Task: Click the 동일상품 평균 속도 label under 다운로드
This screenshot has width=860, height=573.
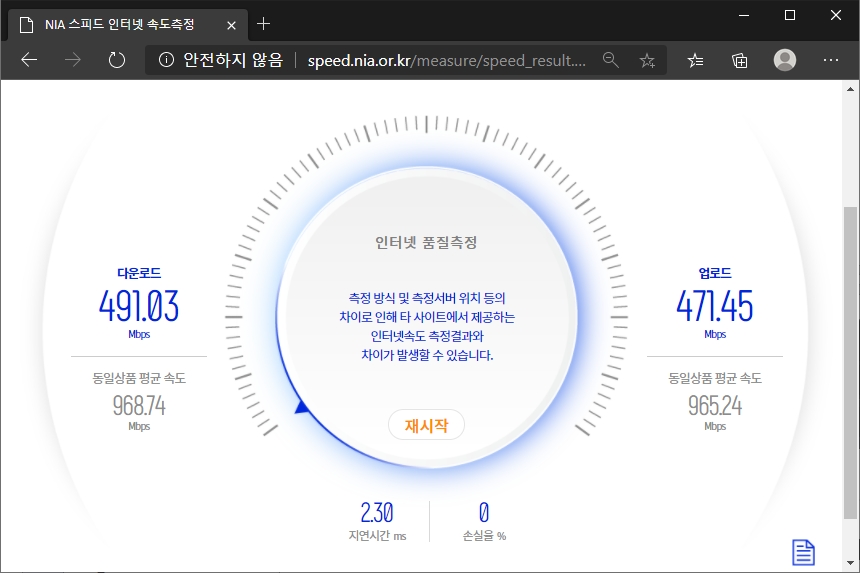Action: coord(139,378)
